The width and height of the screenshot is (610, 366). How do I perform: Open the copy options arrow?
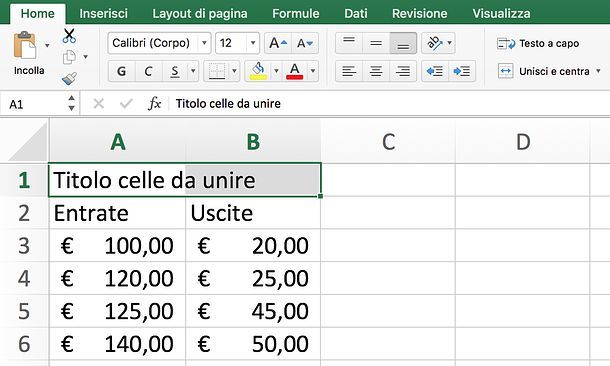point(85,57)
